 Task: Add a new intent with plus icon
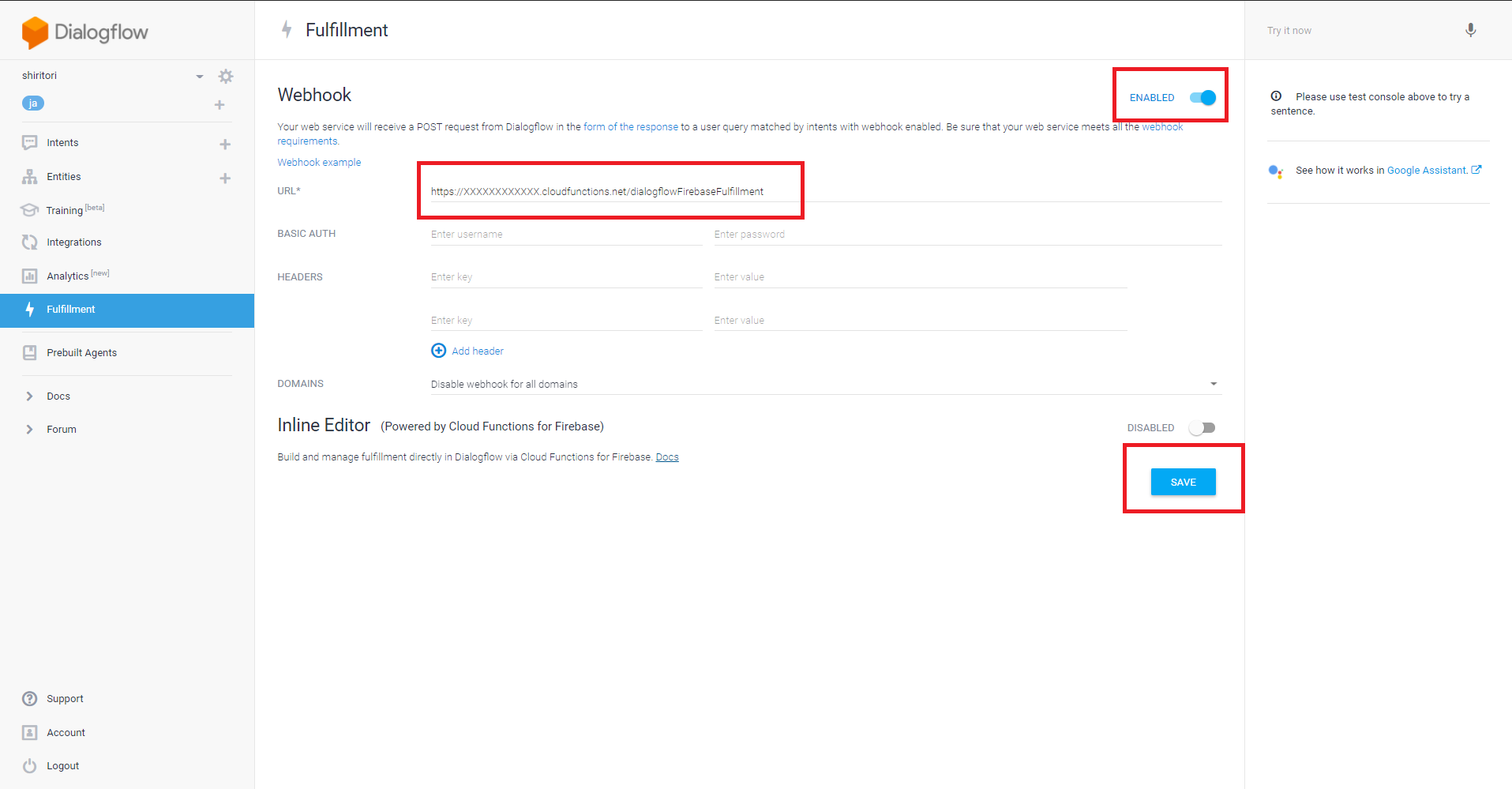pyautogui.click(x=225, y=145)
